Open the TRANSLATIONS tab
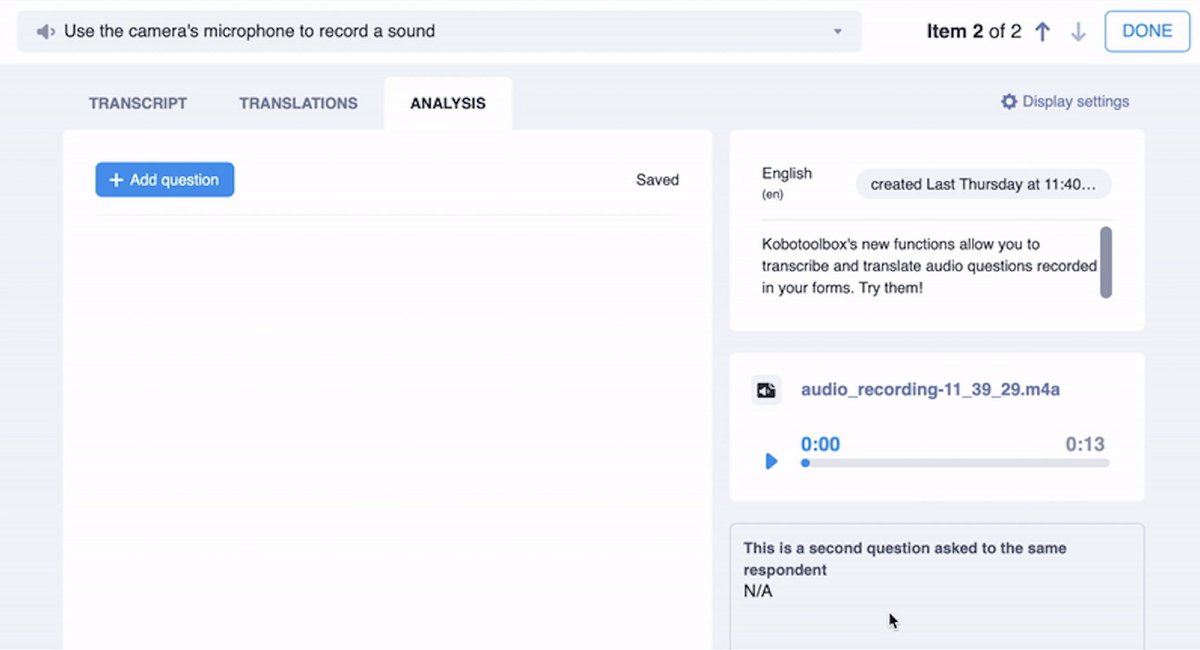The width and height of the screenshot is (1200, 650). (x=297, y=103)
